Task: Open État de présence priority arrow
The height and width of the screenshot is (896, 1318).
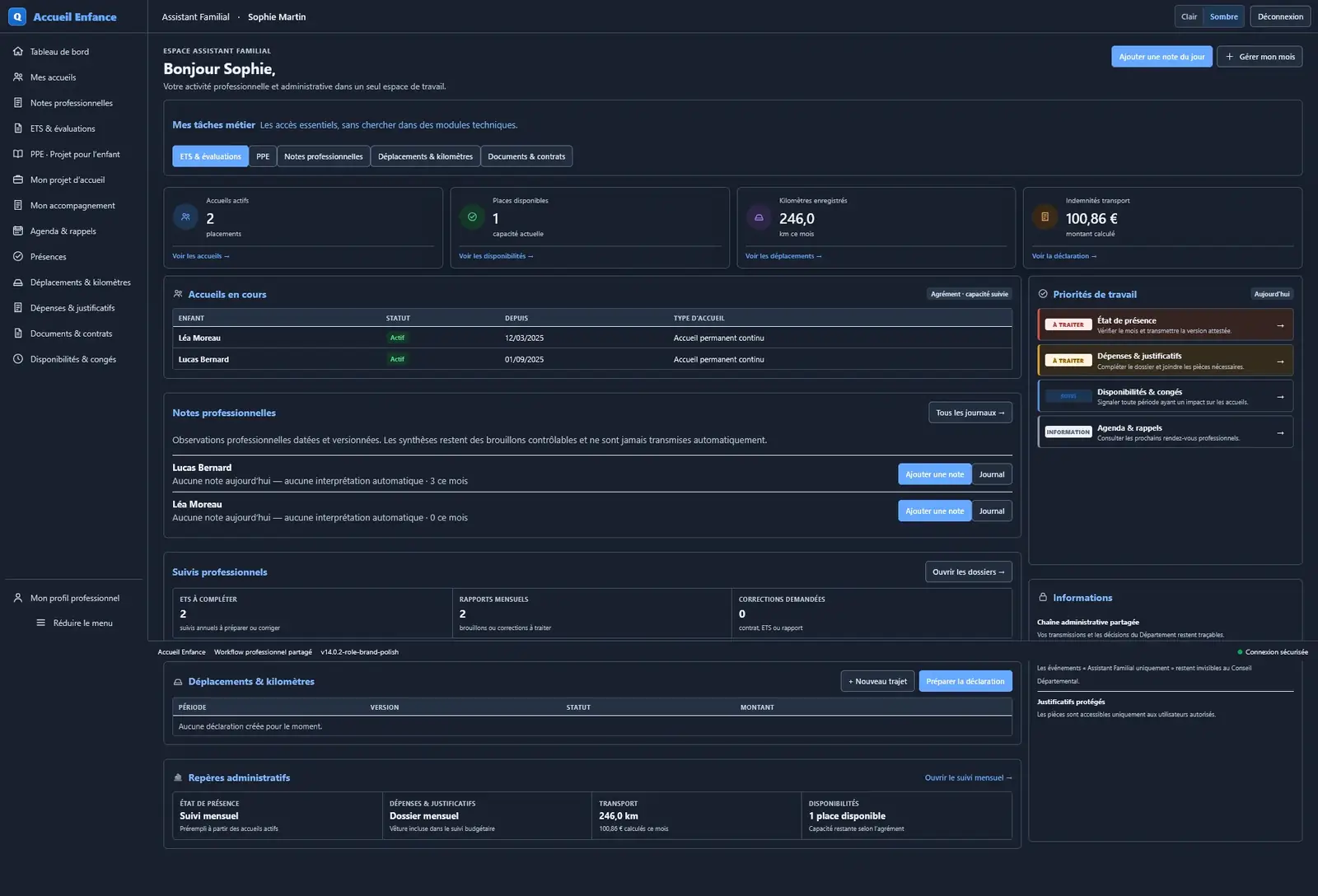Action: click(1280, 325)
